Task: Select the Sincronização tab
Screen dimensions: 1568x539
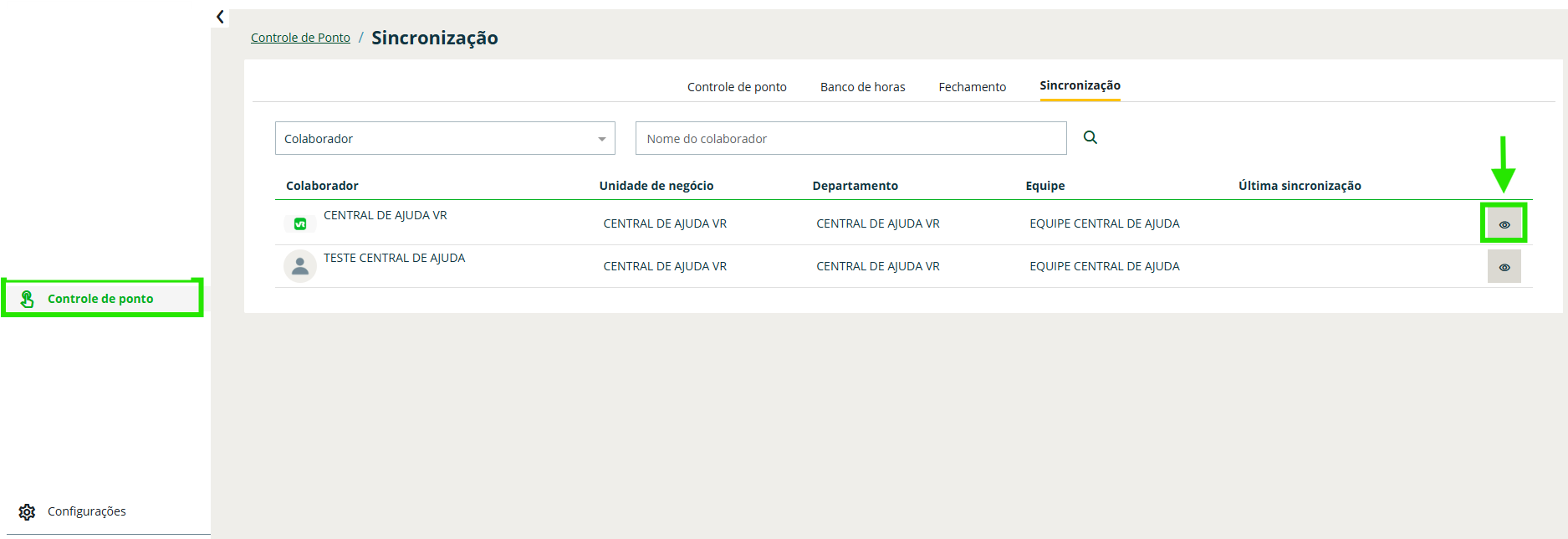Action: (x=1080, y=85)
